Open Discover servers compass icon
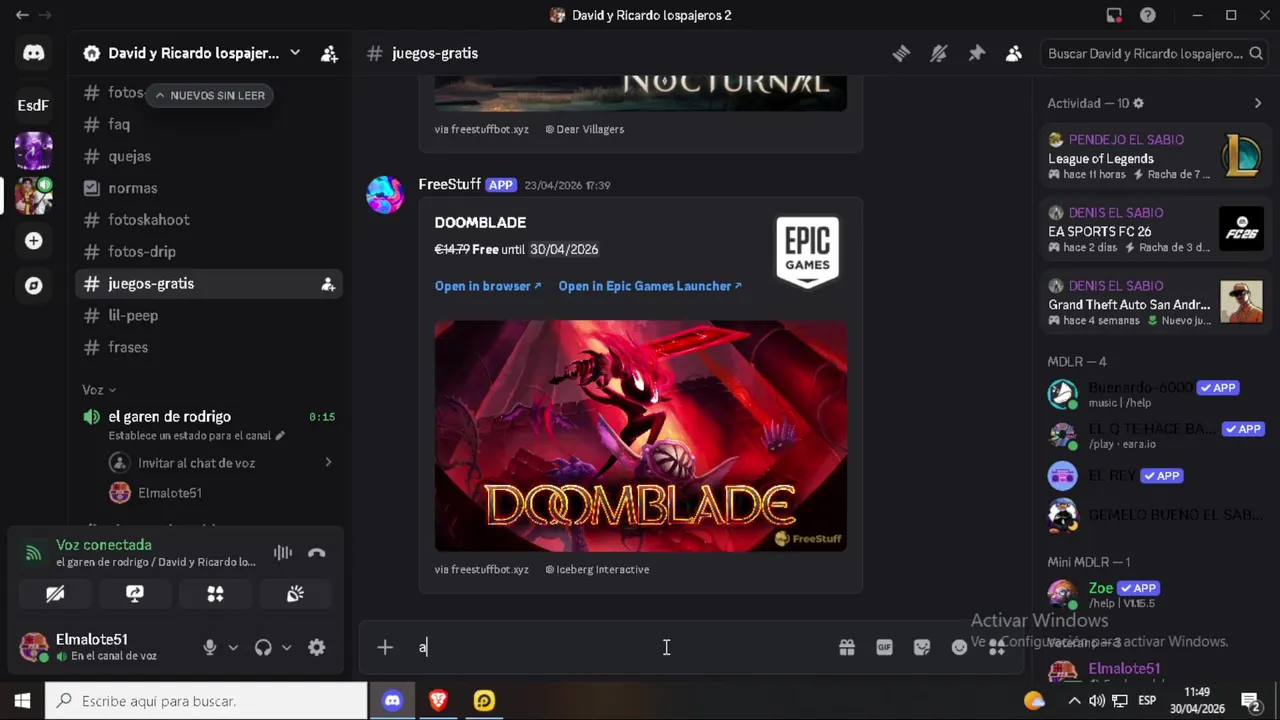Screen dimensions: 1280x720 (33, 286)
